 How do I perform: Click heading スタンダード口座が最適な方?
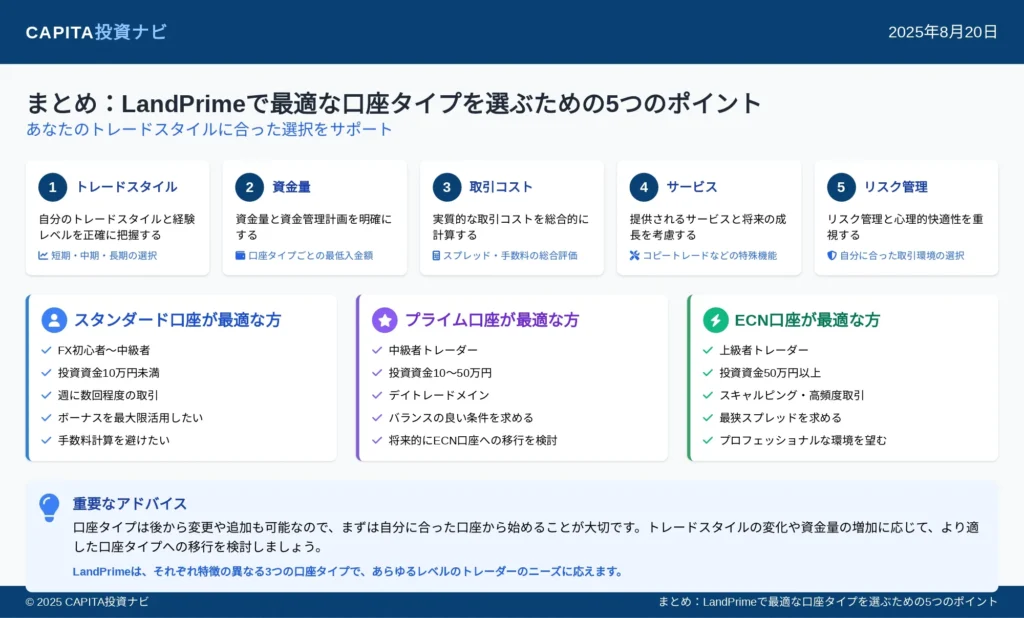pyautogui.click(x=178, y=320)
